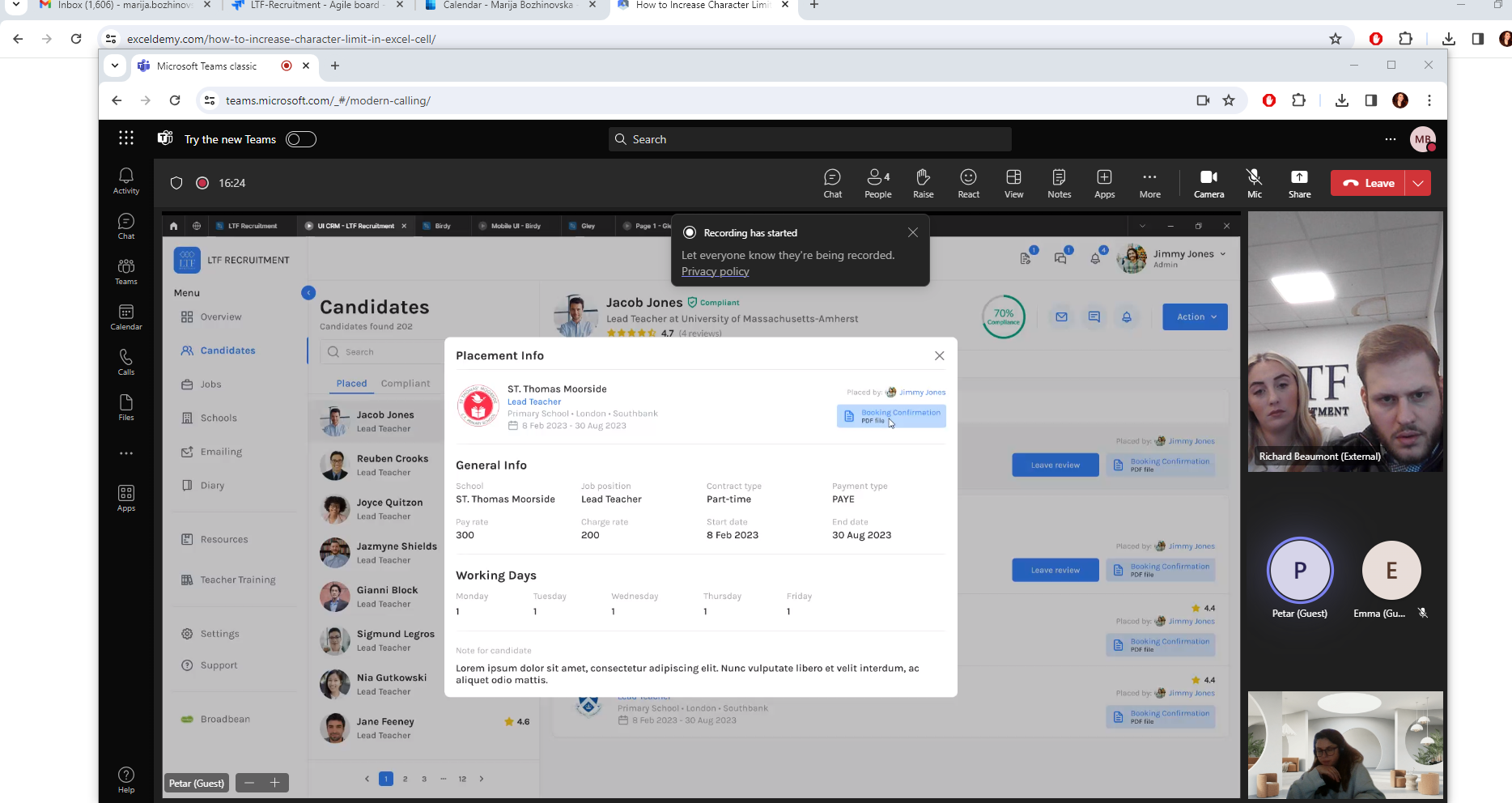
Task: Expand the outer browser tab list chevron
Action: (15, 5)
